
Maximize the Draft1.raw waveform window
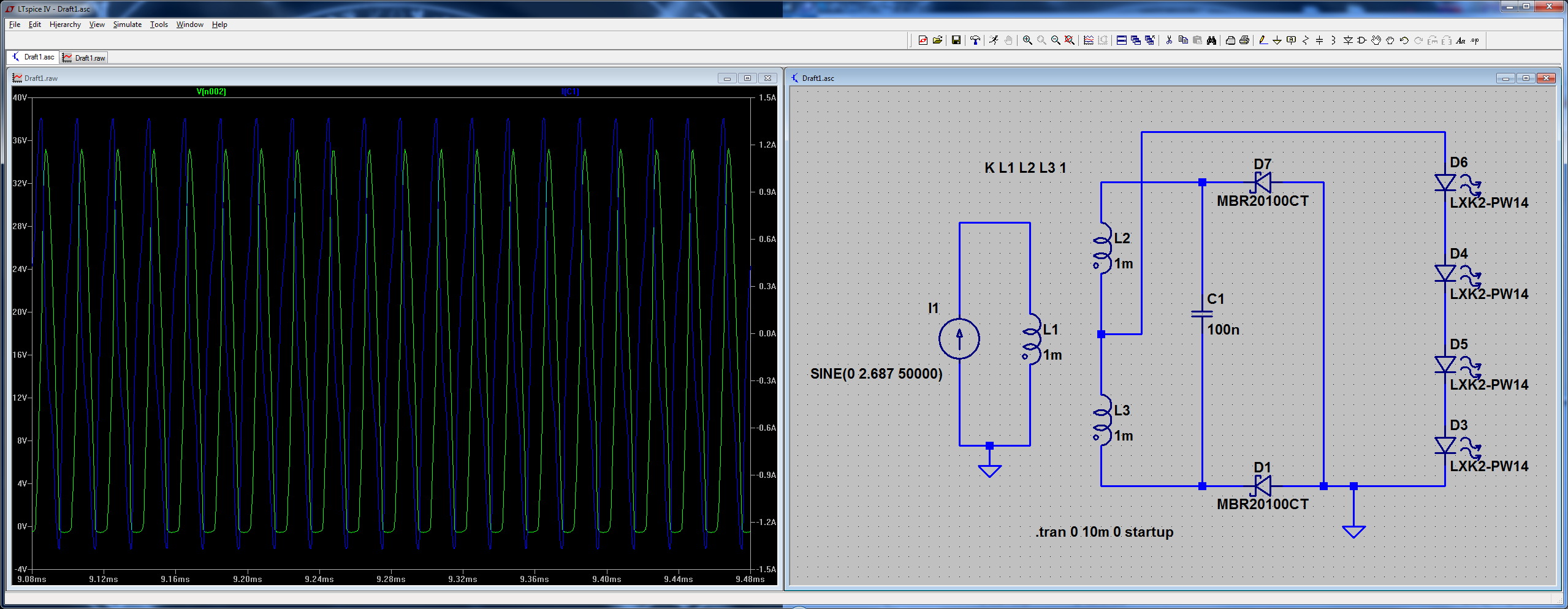pyautogui.click(x=747, y=78)
